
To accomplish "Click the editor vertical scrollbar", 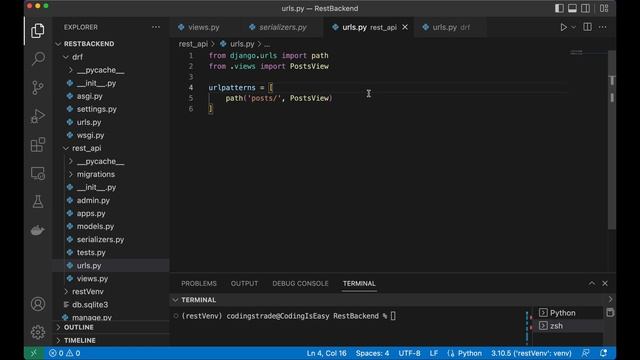I will coord(611,139).
